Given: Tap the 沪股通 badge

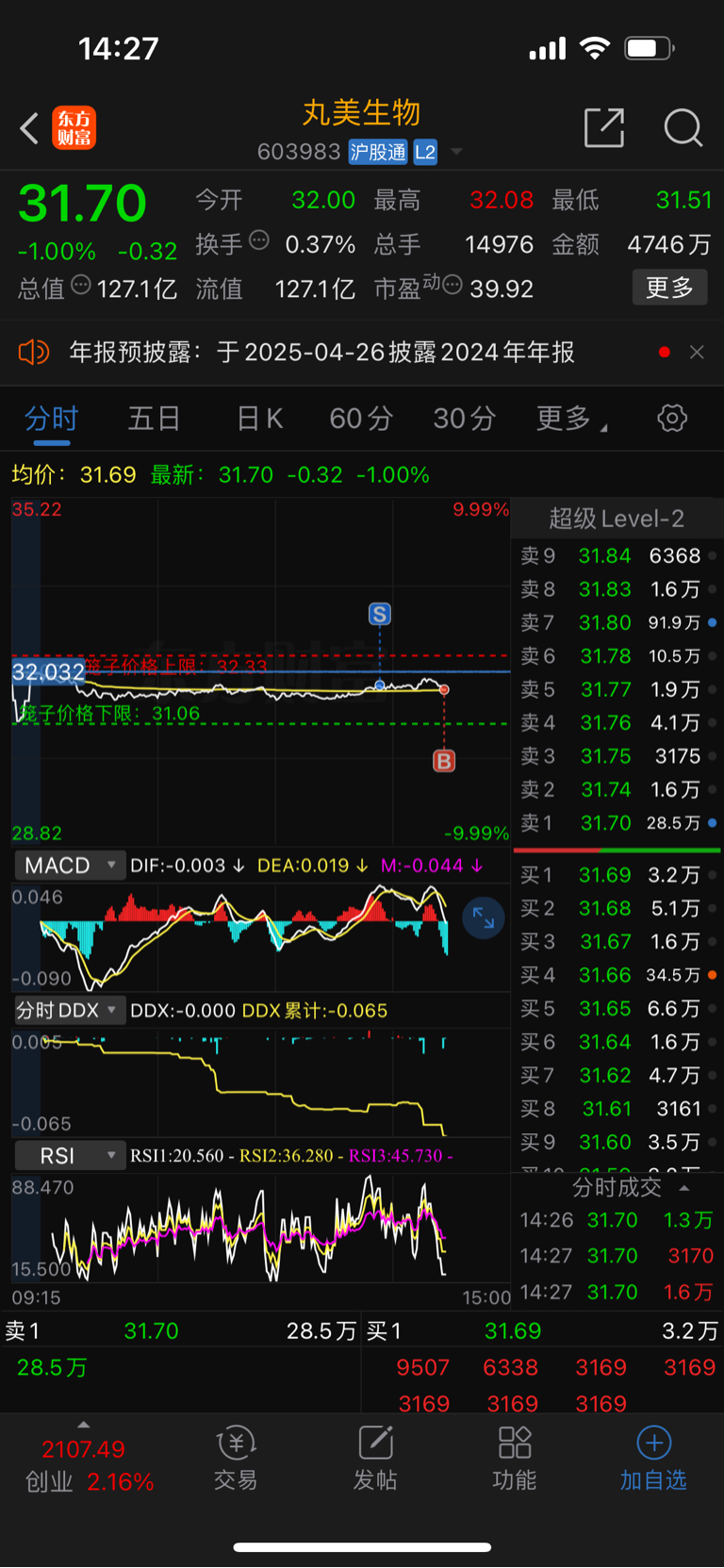Looking at the screenshot, I should point(378,152).
